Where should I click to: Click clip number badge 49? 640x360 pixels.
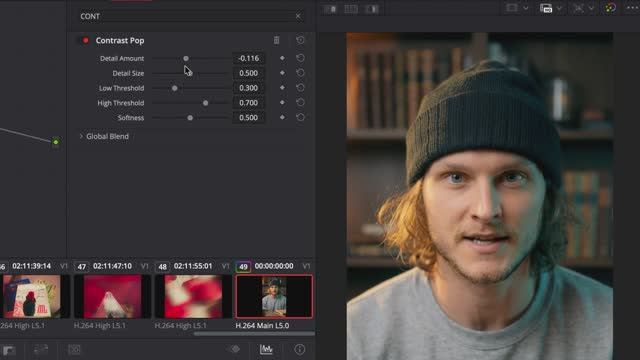243,267
